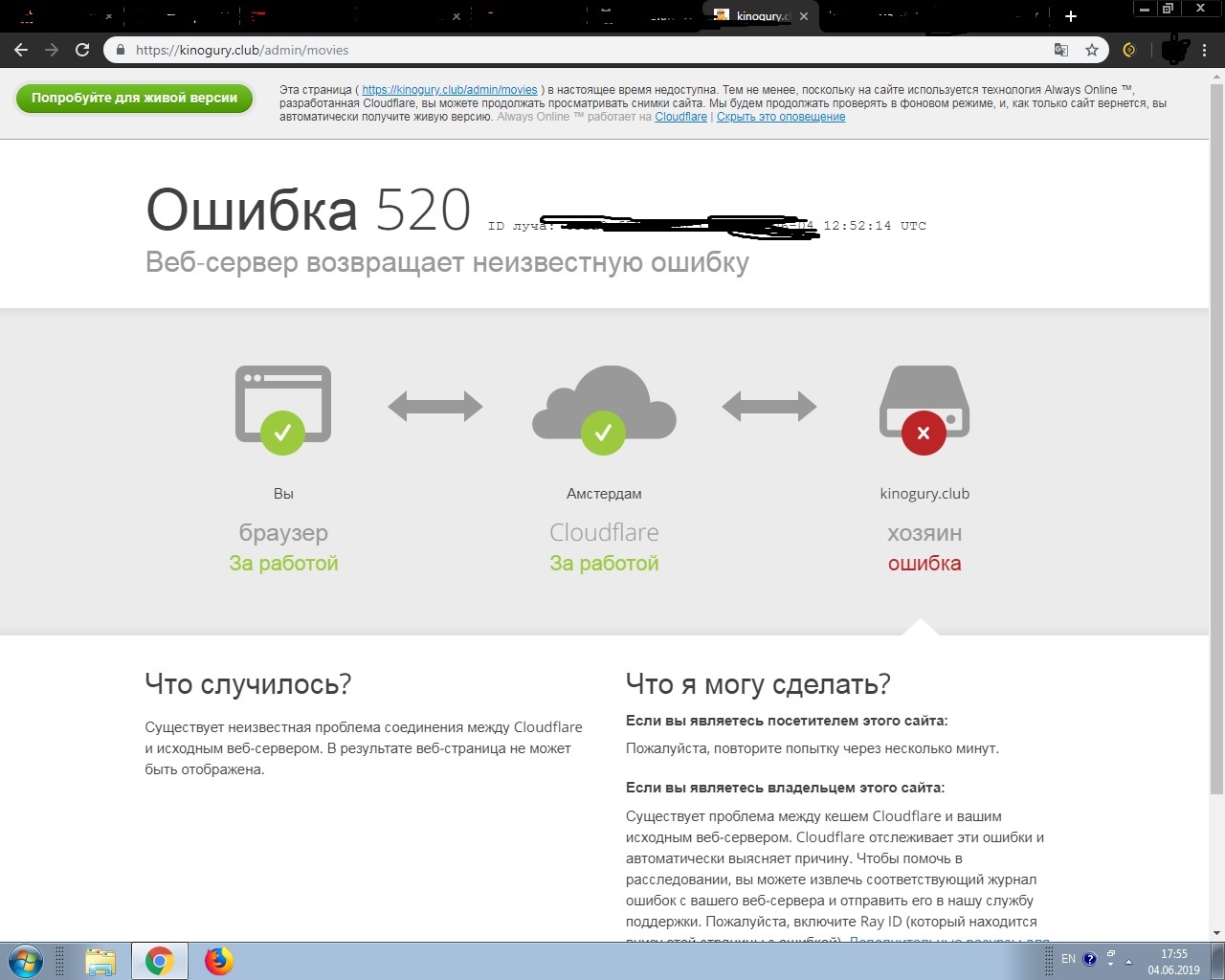This screenshot has height=980, width=1225.
Task: Go back to the previous page
Action: pos(21,50)
